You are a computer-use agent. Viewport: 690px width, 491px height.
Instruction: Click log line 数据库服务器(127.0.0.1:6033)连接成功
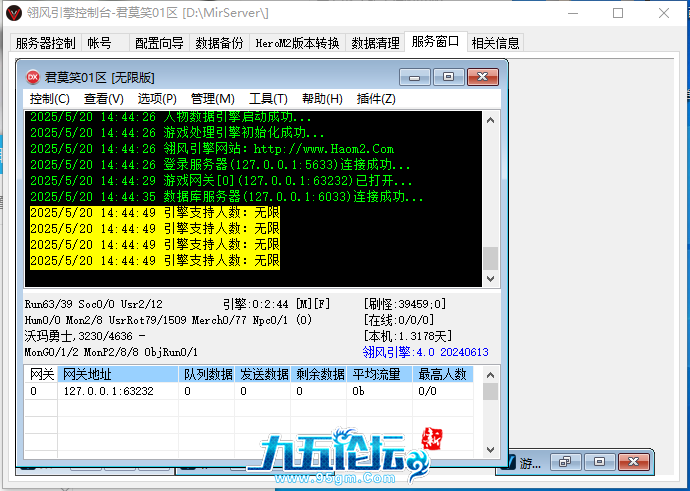(227, 196)
